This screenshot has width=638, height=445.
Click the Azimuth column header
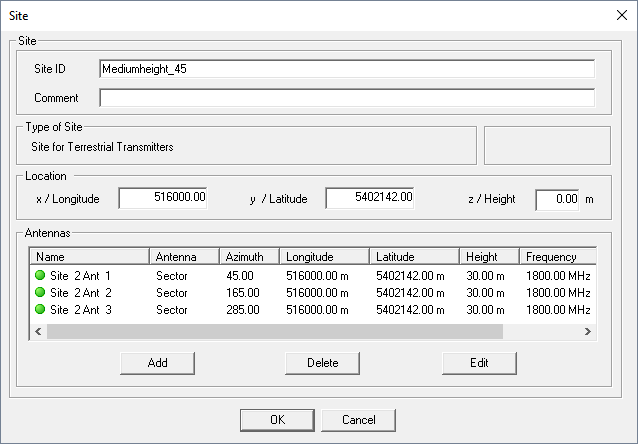coord(248,257)
